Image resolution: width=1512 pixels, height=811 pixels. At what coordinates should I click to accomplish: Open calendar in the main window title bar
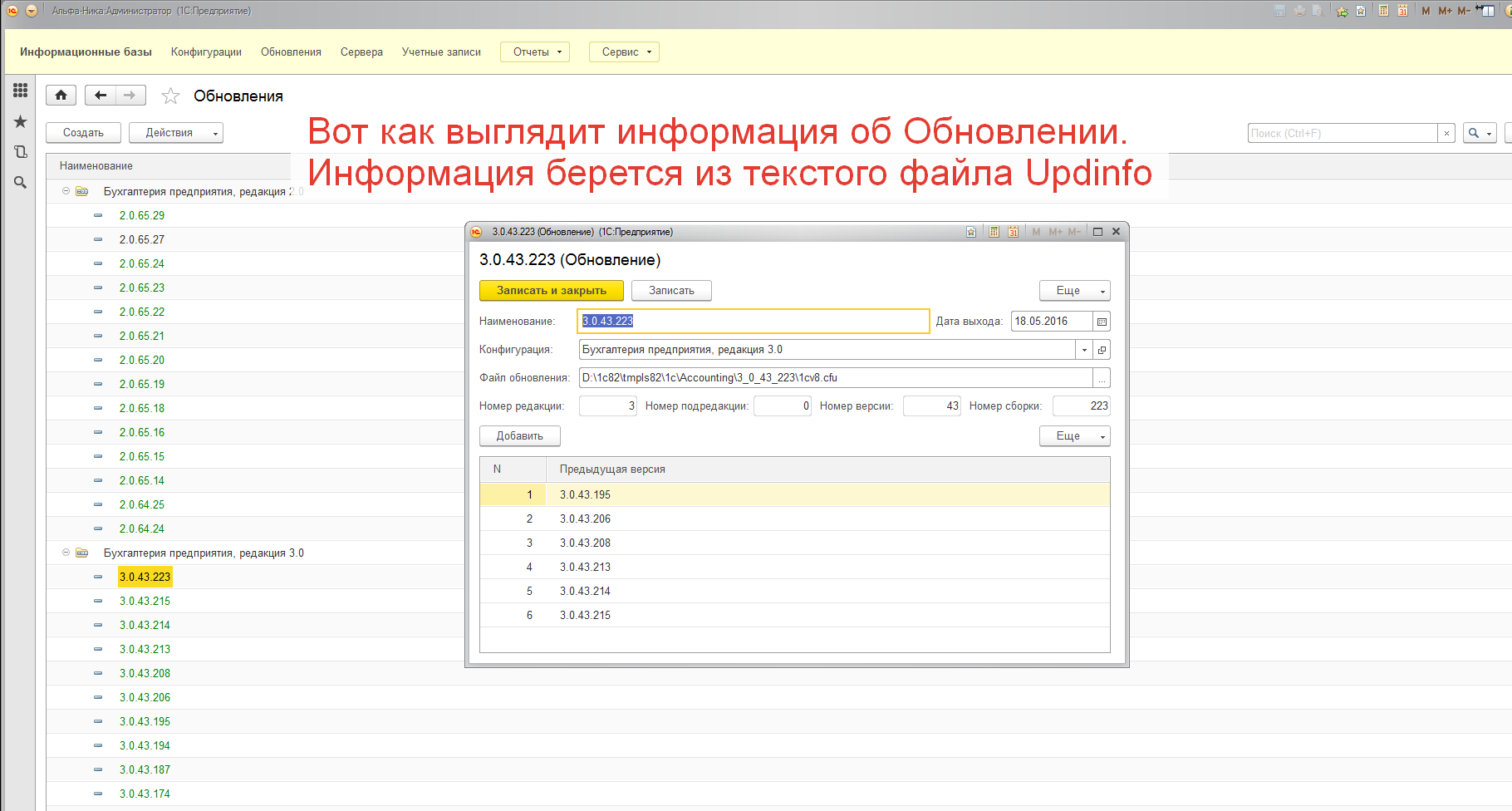(x=1402, y=11)
